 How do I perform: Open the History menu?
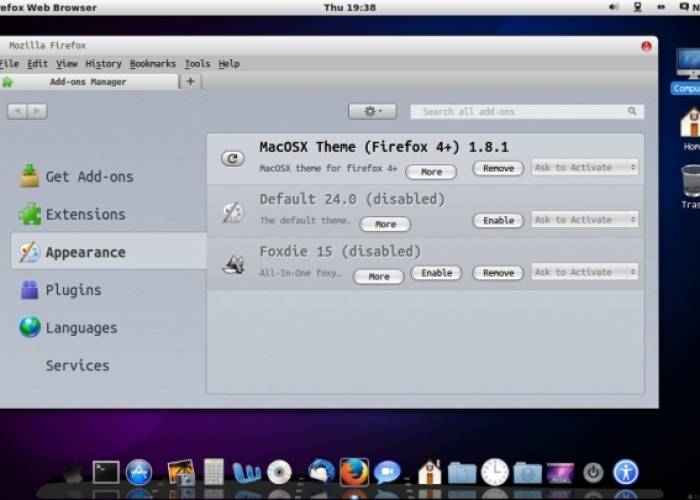point(104,63)
